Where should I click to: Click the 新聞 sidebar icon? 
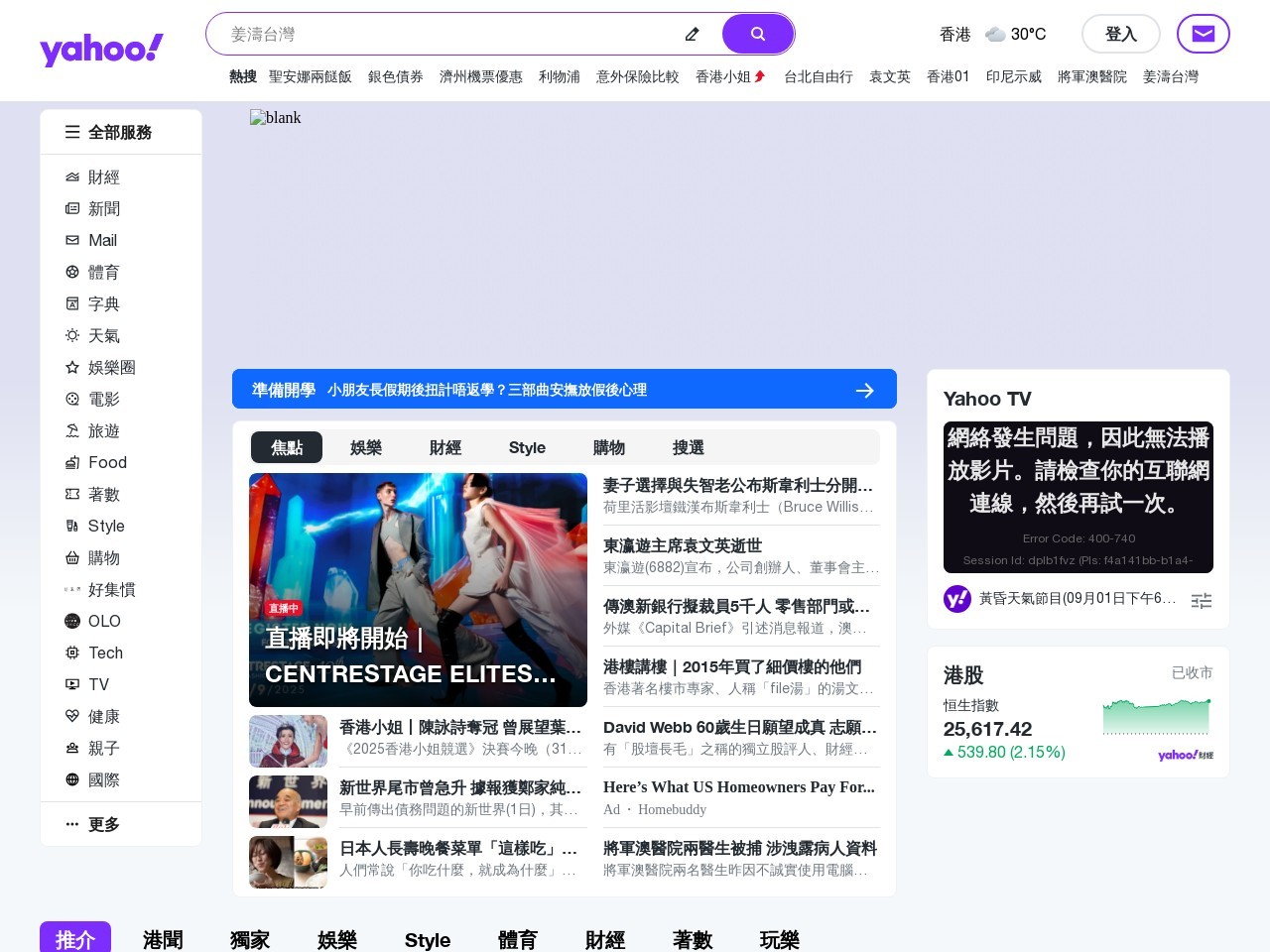72,209
